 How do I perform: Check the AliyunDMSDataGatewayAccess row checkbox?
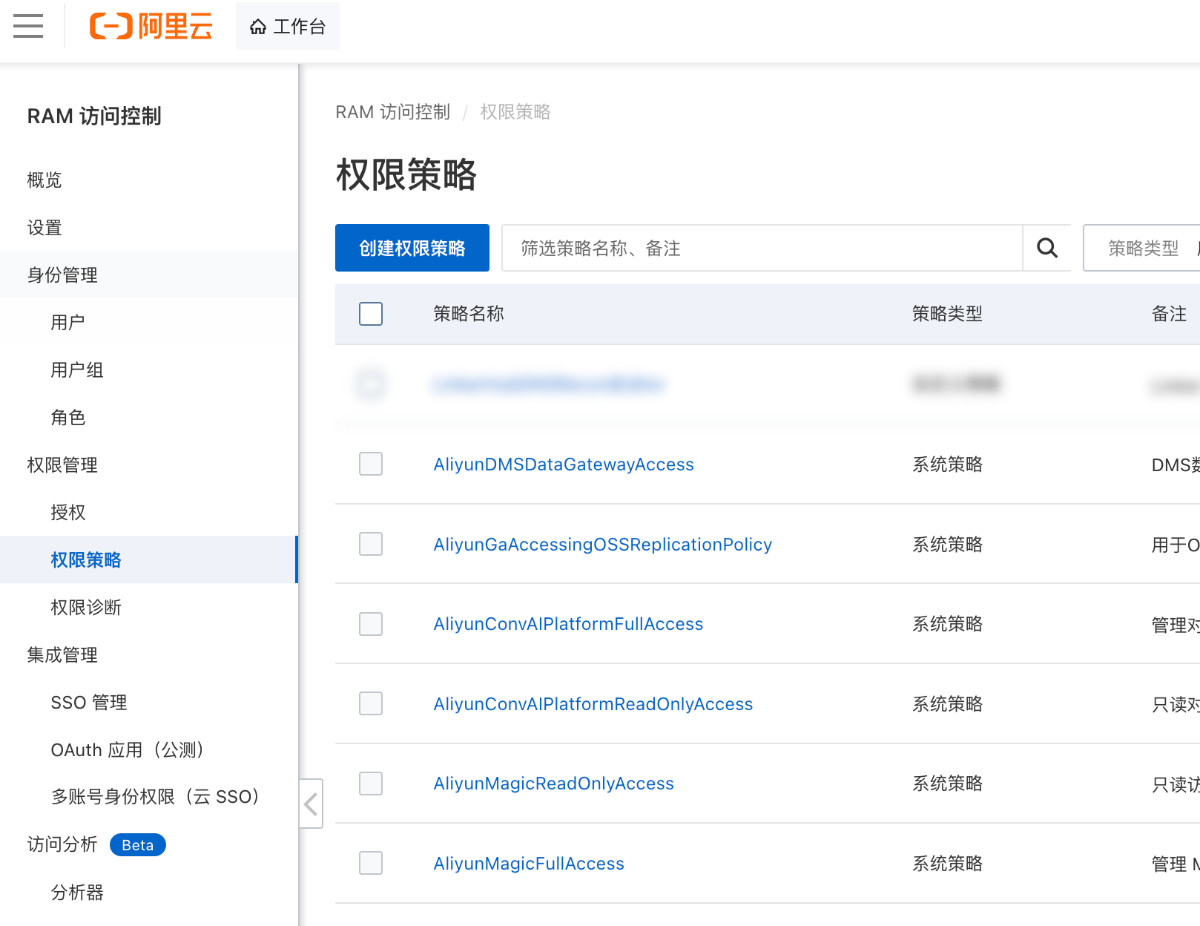pos(371,464)
